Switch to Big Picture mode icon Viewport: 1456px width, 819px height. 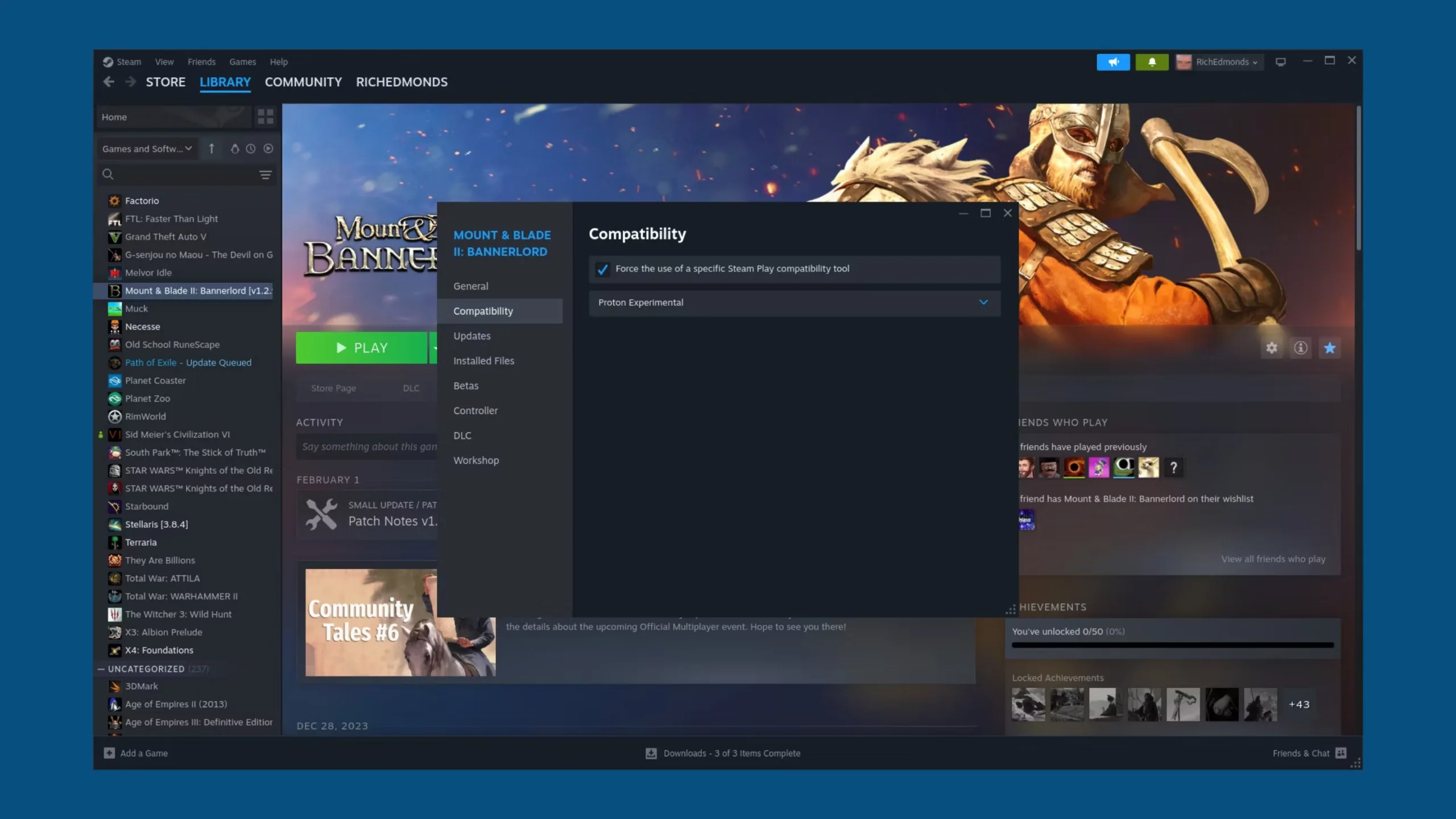(1281, 62)
